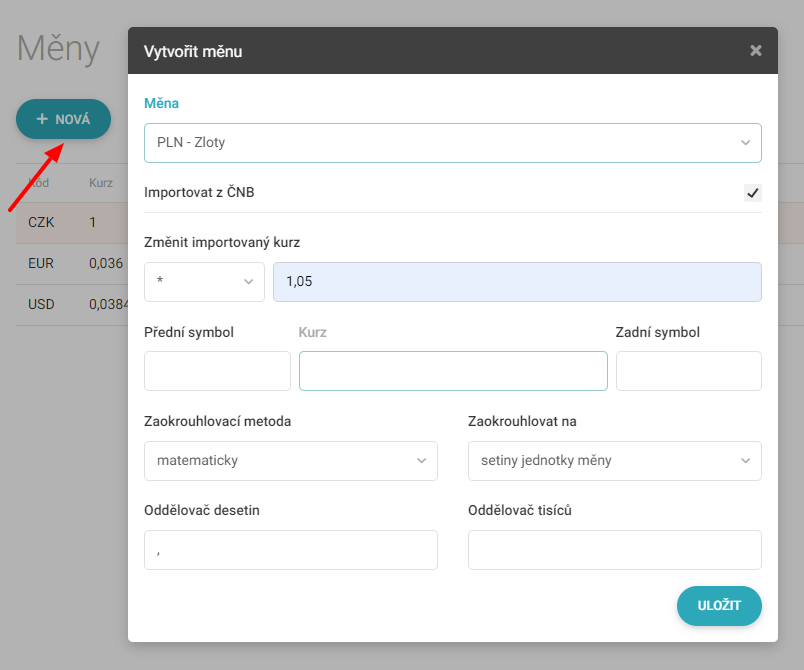This screenshot has height=670, width=804.
Task: Focus the Přední symbol input
Action: pyautogui.click(x=217, y=371)
